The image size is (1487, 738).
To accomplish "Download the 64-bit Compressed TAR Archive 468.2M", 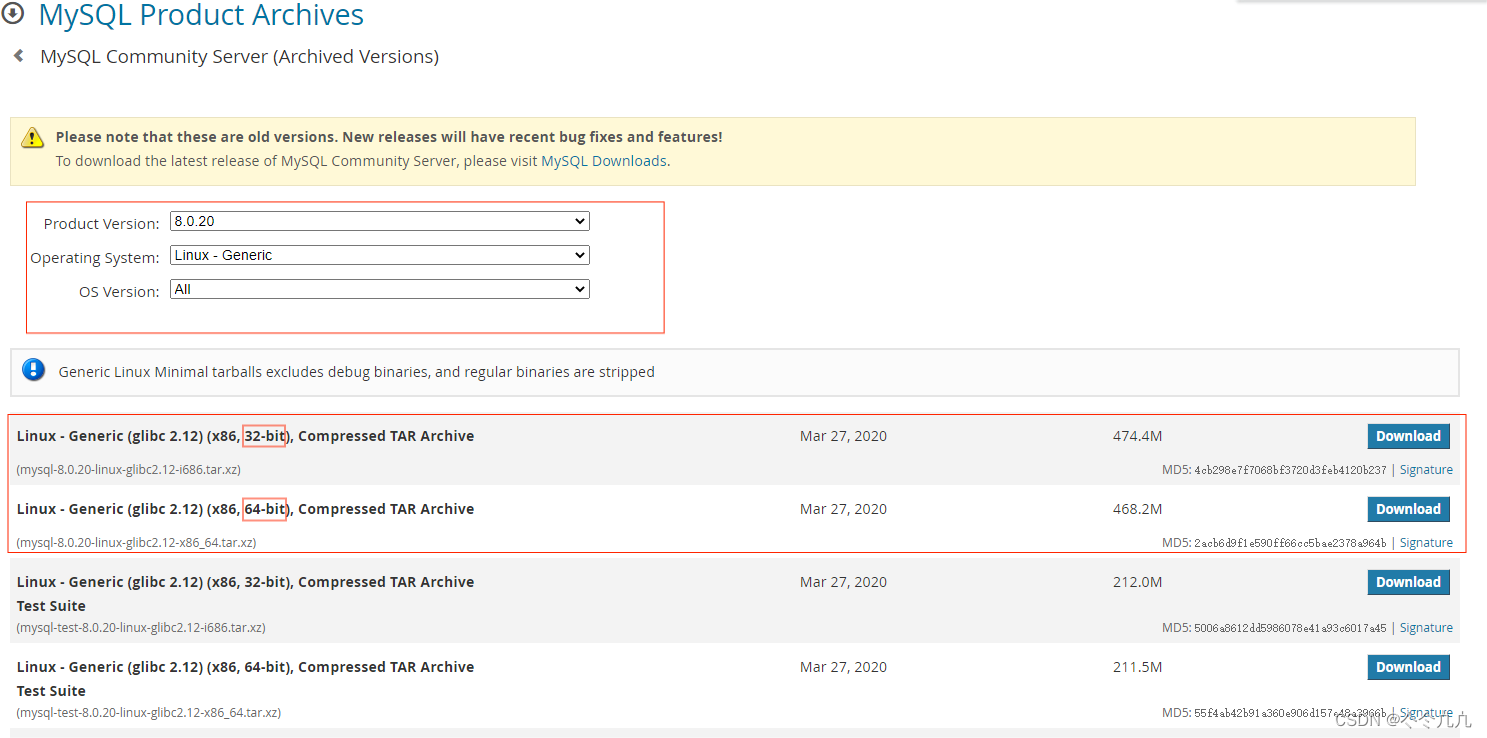I will 1408,509.
